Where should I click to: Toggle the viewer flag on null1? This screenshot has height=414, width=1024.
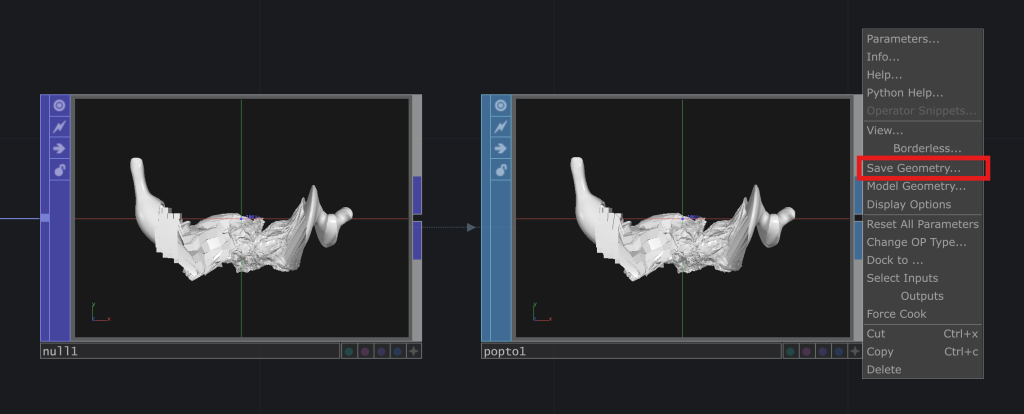[x=59, y=106]
